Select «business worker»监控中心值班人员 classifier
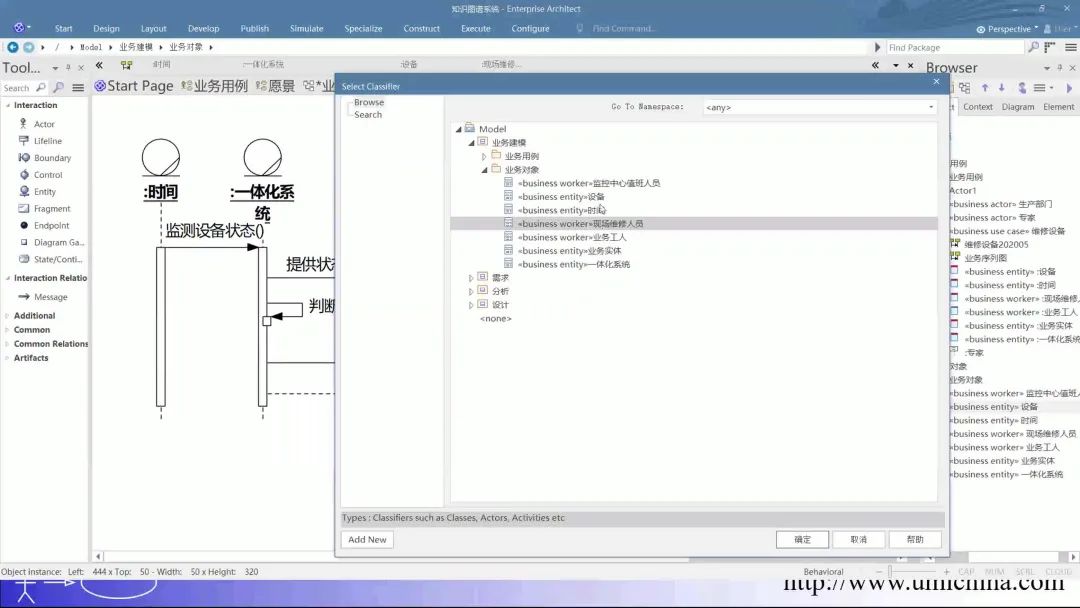 [x=589, y=183]
